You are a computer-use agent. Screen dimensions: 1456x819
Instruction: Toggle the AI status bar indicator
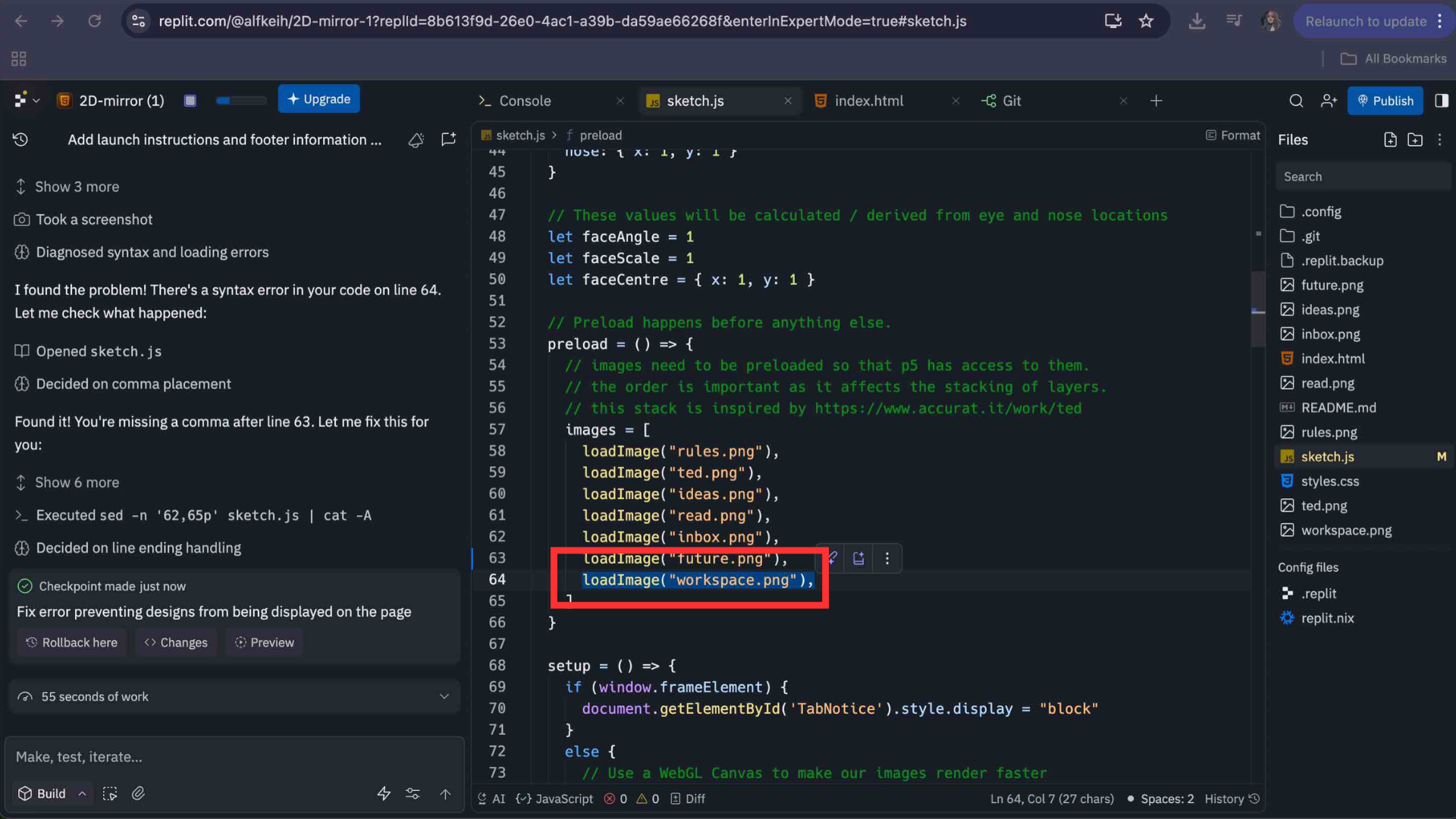[491, 799]
